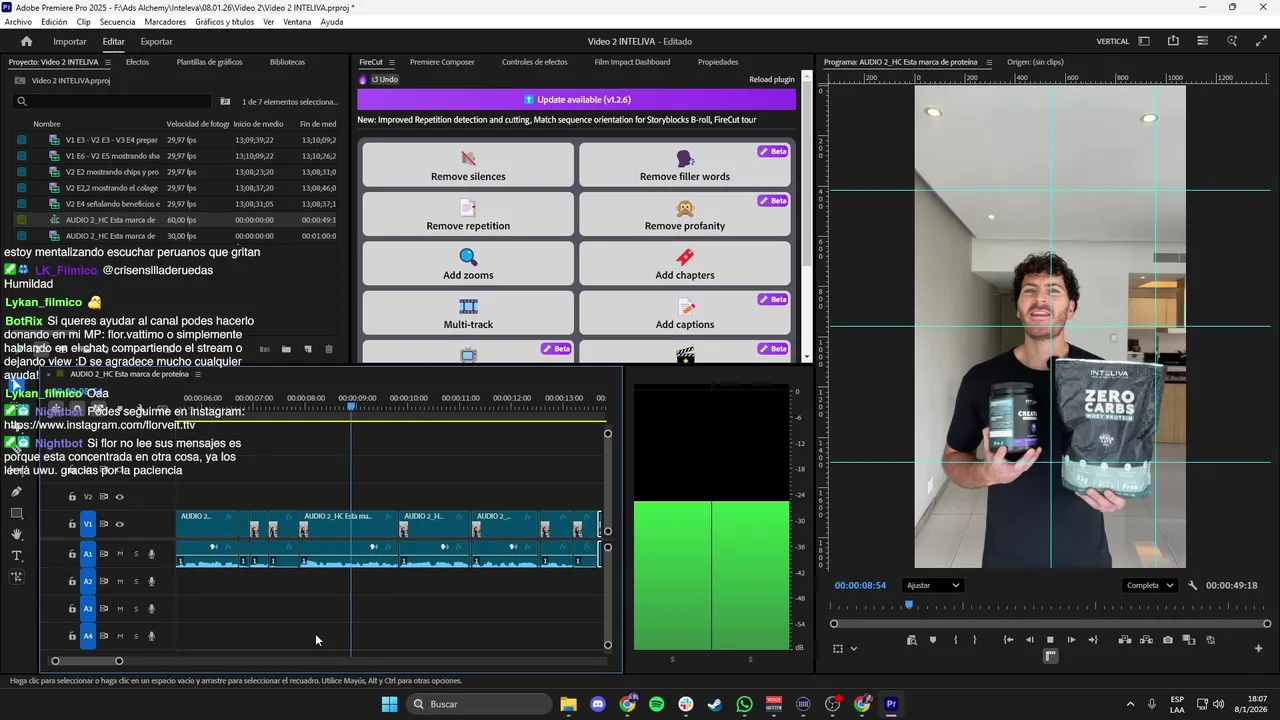Go to In point in program monitor
The width and height of the screenshot is (1280, 720).
coord(1008,640)
